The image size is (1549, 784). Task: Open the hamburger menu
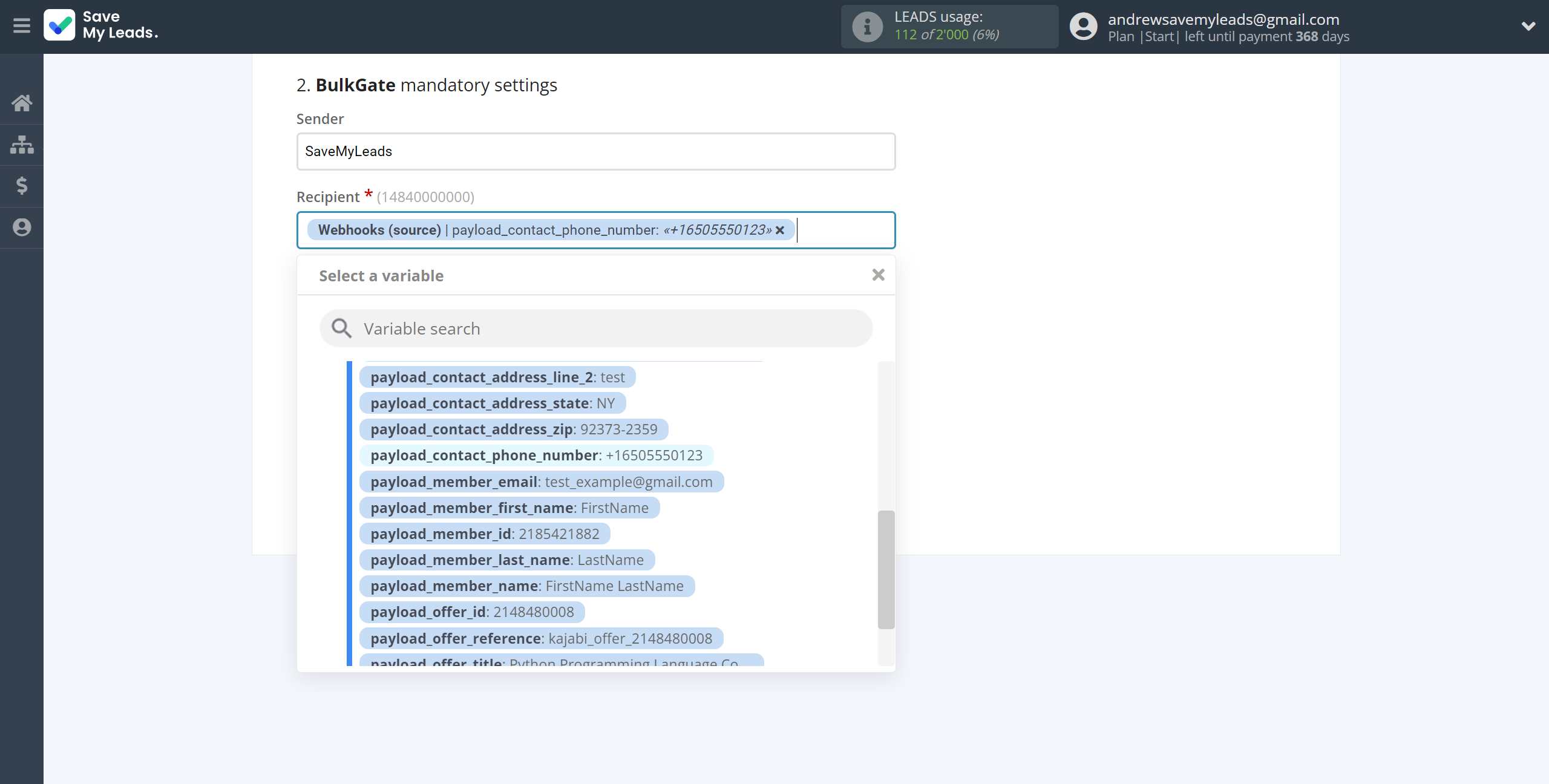coord(22,26)
